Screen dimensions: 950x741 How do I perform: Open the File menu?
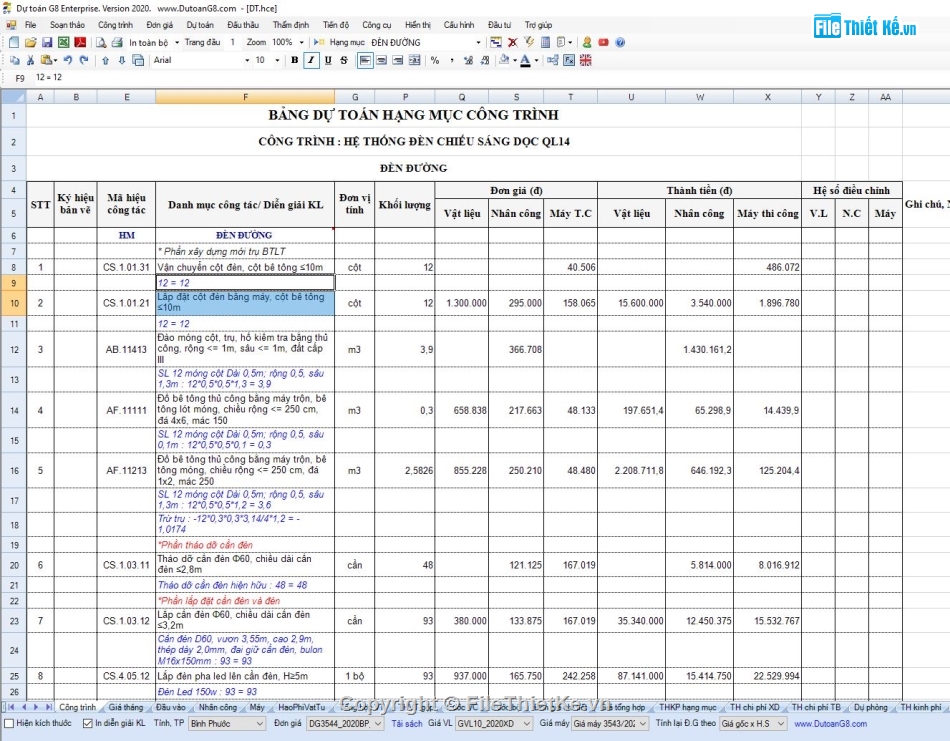[x=30, y=25]
